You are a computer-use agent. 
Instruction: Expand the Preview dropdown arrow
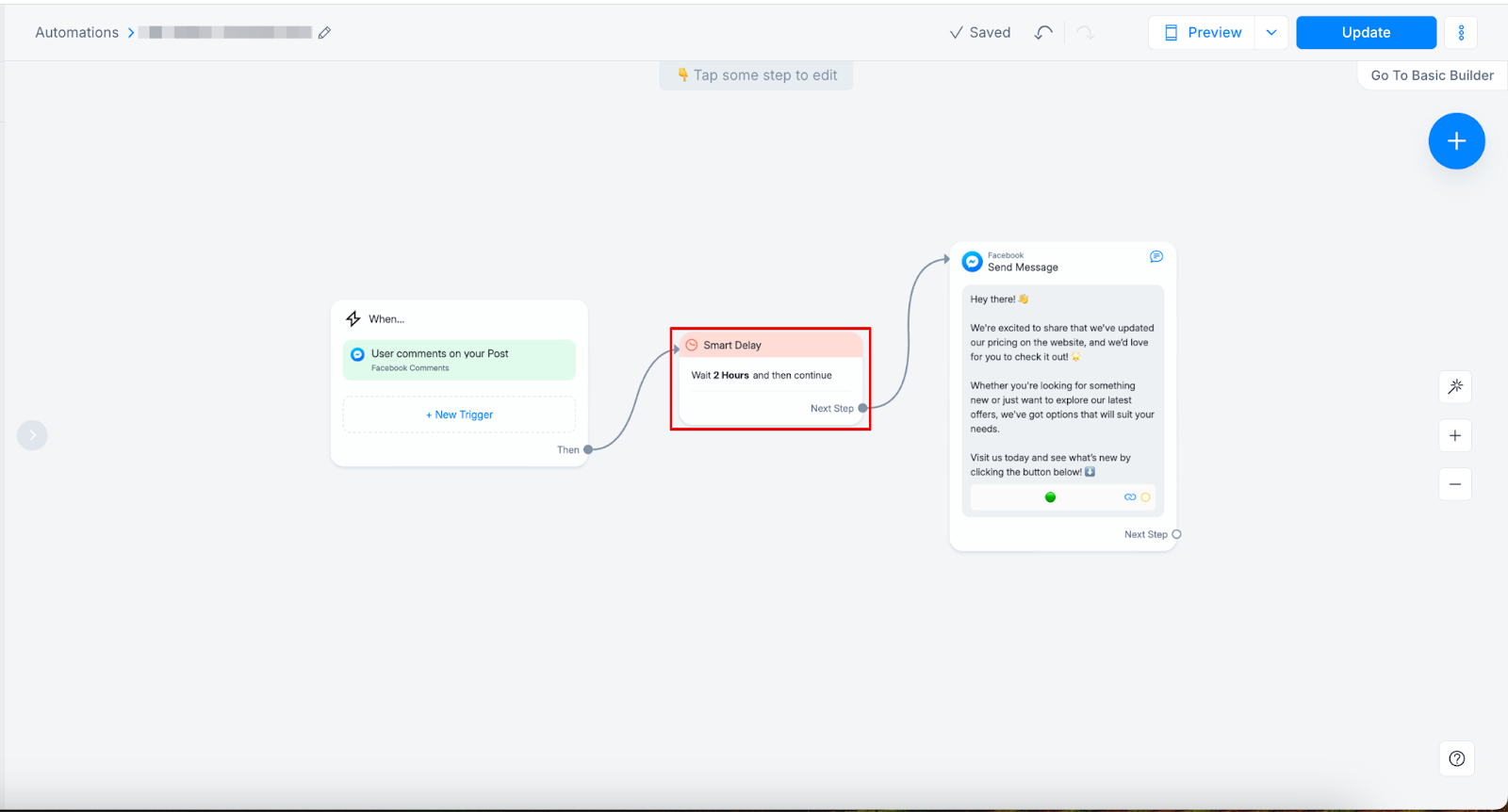tap(1271, 33)
